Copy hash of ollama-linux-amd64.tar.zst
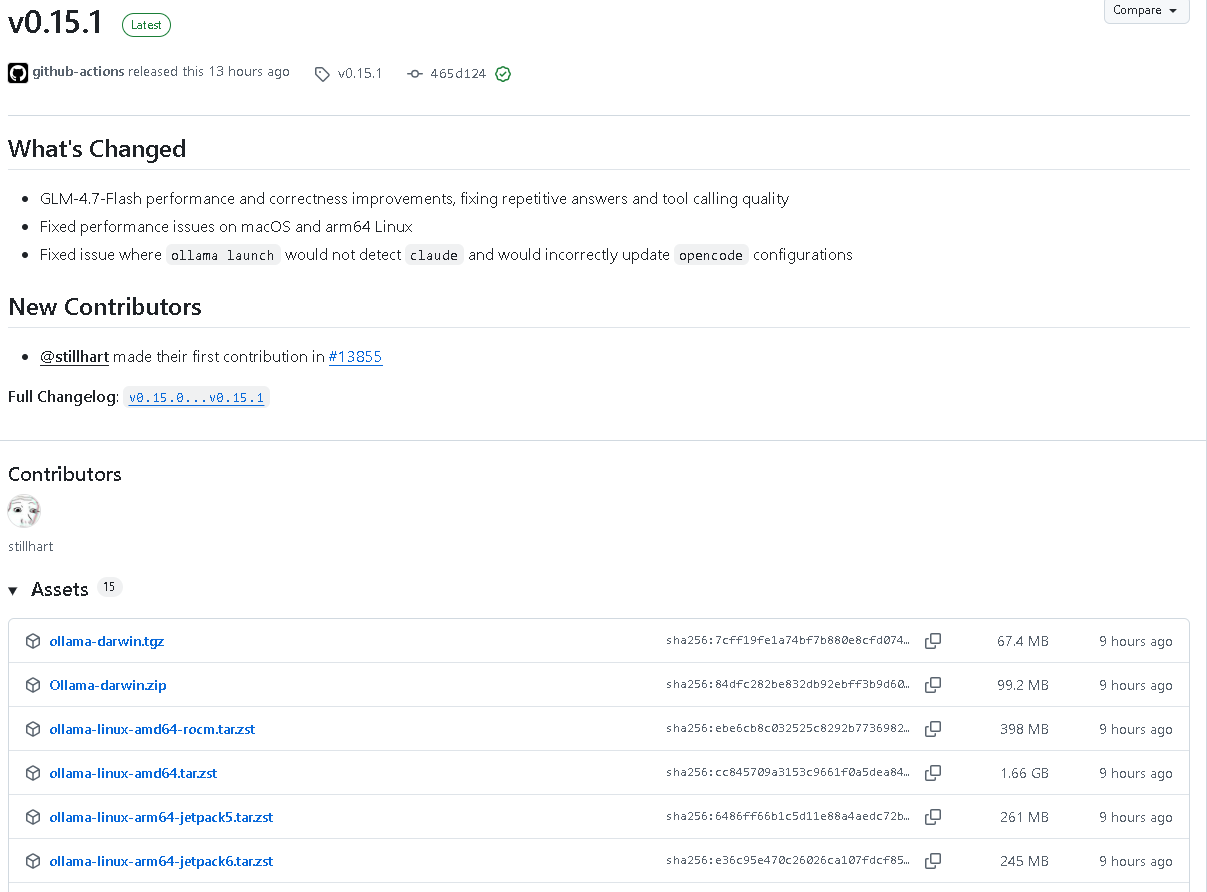This screenshot has width=1207, height=892. (933, 773)
